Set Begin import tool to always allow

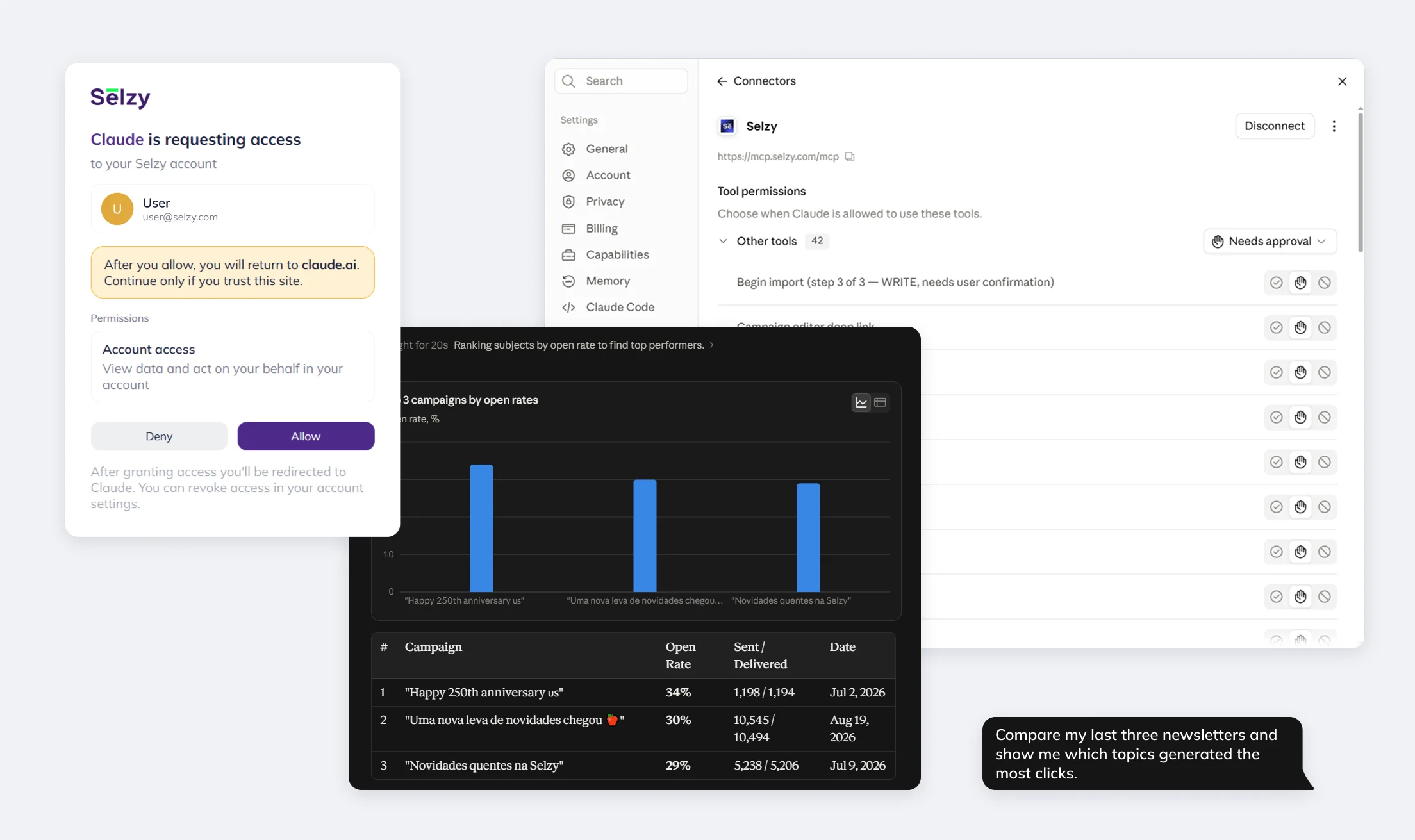1277,283
